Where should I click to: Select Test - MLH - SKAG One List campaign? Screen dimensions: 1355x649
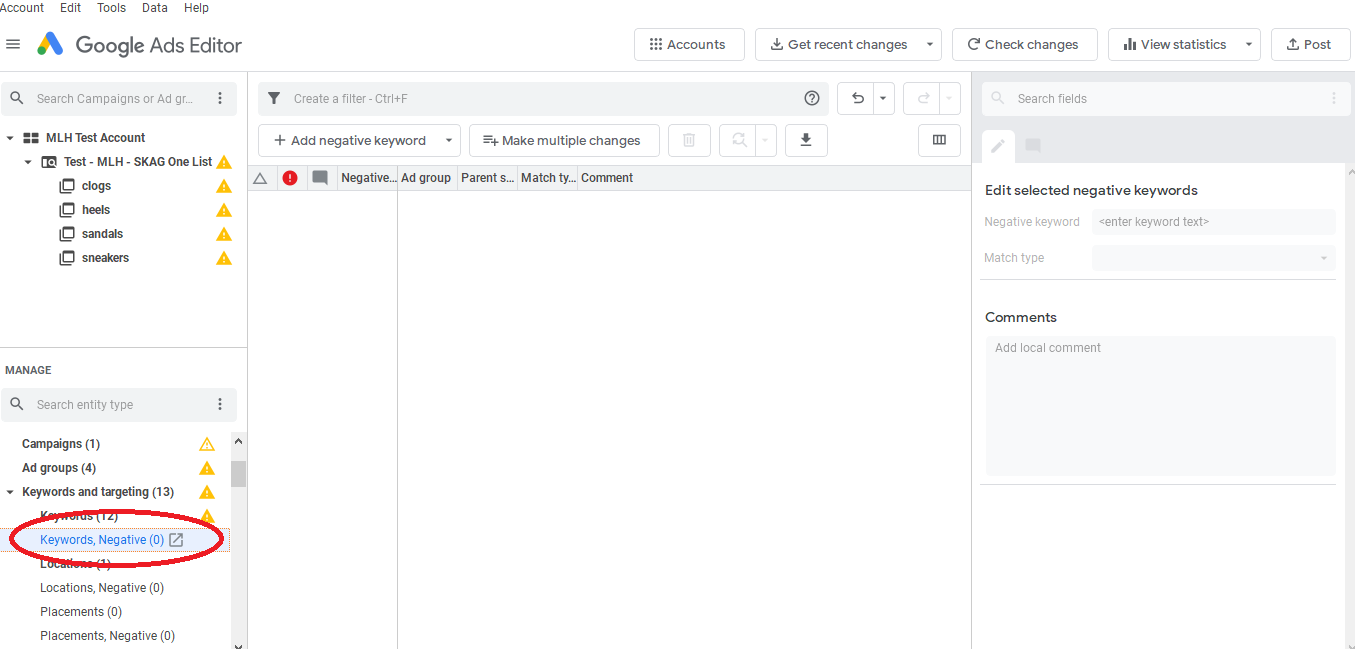pos(138,162)
